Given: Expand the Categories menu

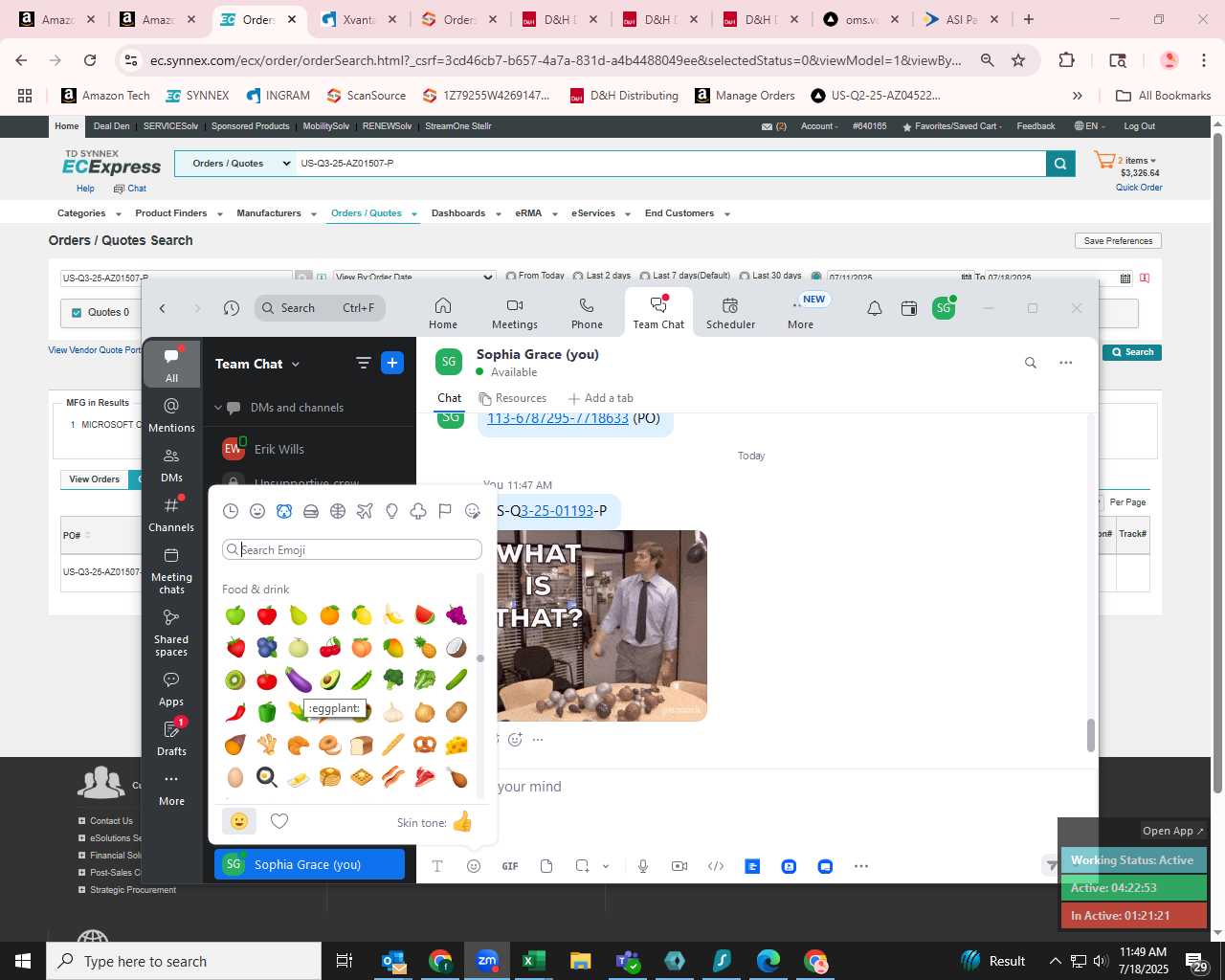Looking at the screenshot, I should click(x=89, y=213).
